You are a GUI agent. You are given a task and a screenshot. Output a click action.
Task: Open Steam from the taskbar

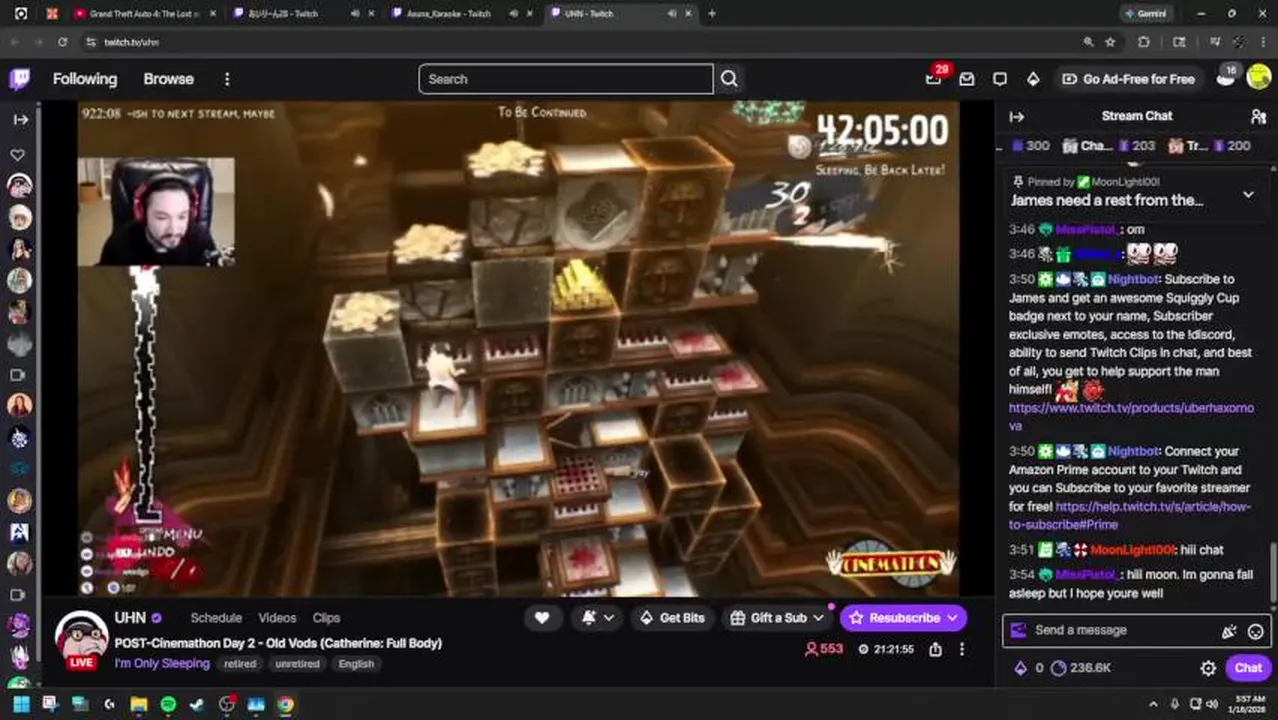tap(197, 705)
